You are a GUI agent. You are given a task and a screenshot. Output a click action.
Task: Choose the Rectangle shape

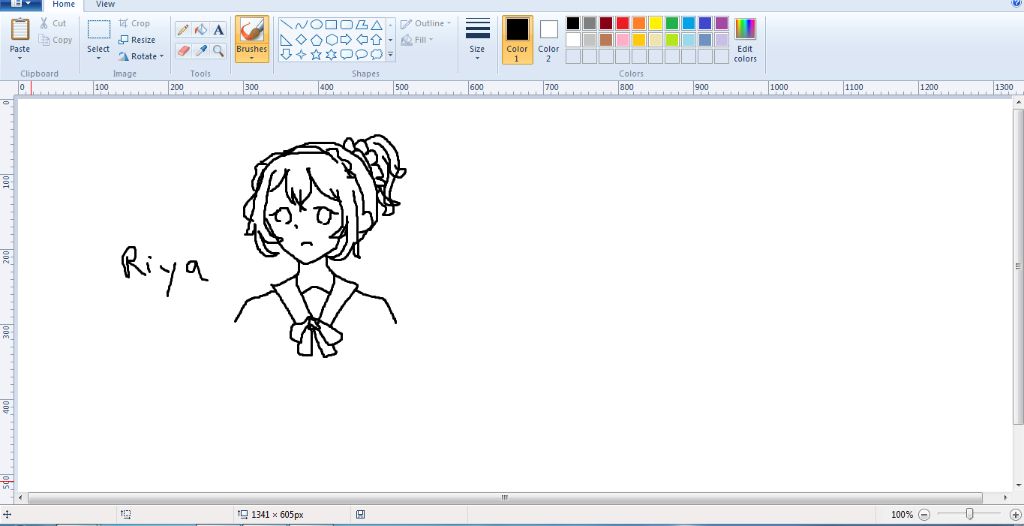tap(331, 25)
